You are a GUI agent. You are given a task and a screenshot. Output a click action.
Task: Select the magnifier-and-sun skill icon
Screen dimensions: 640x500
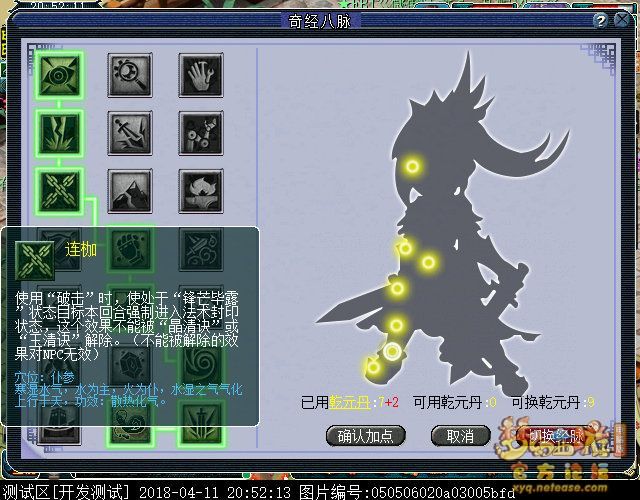(x=130, y=75)
